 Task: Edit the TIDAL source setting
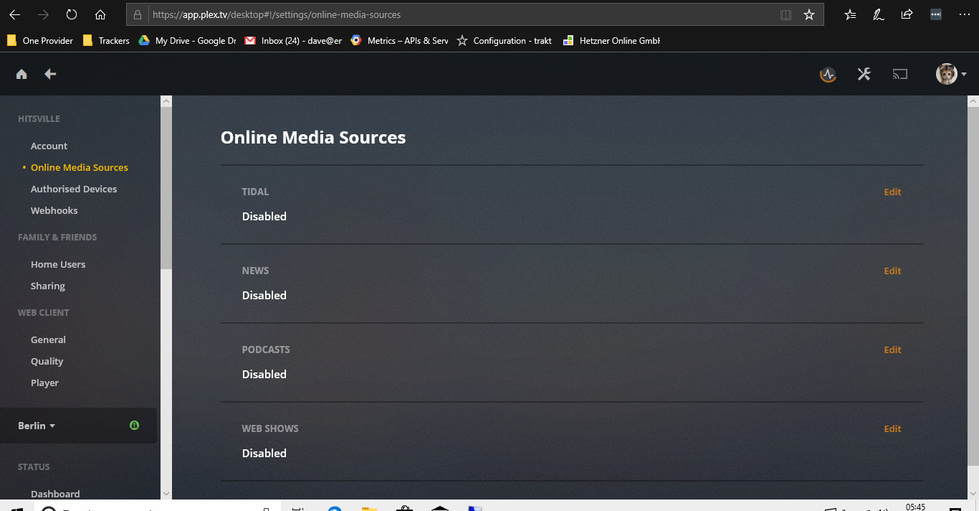[892, 192]
